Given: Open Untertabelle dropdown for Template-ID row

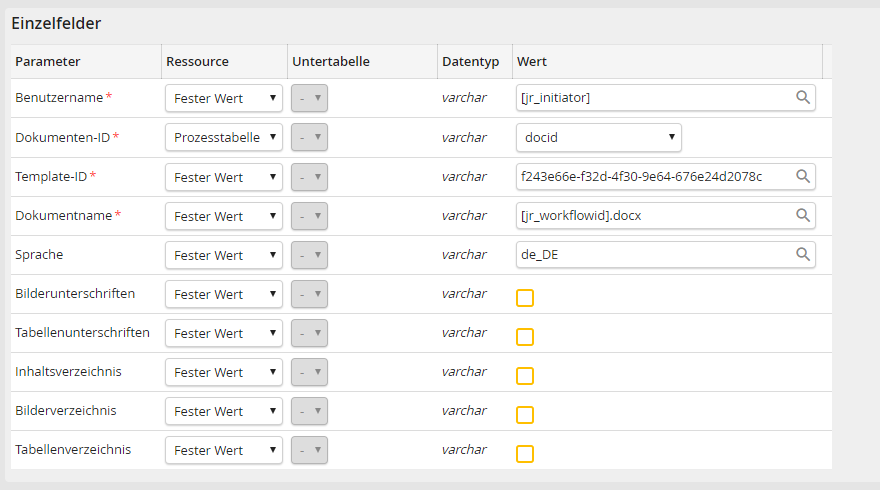Looking at the screenshot, I should 309,177.
